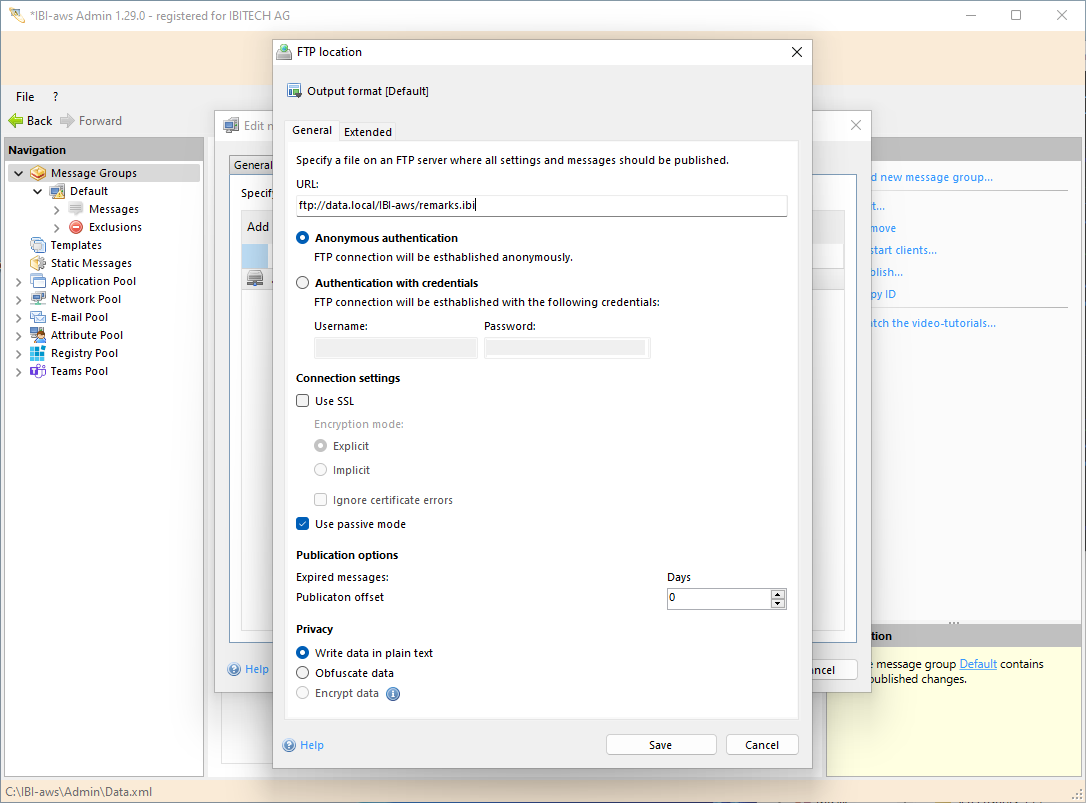Increase the Publication offset days value
This screenshot has width=1086, height=803.
tap(778, 594)
